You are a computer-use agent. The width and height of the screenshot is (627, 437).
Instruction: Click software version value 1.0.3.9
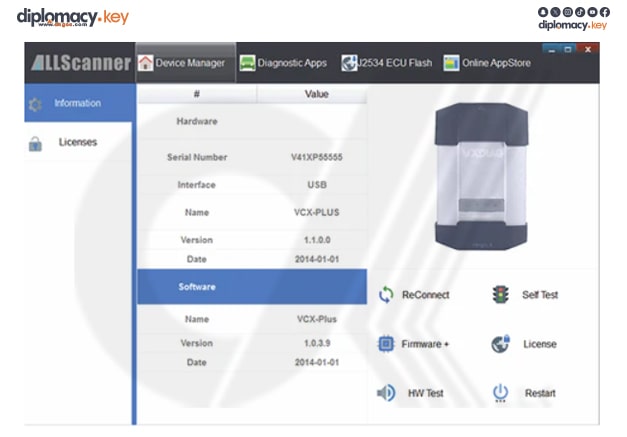[317, 343]
